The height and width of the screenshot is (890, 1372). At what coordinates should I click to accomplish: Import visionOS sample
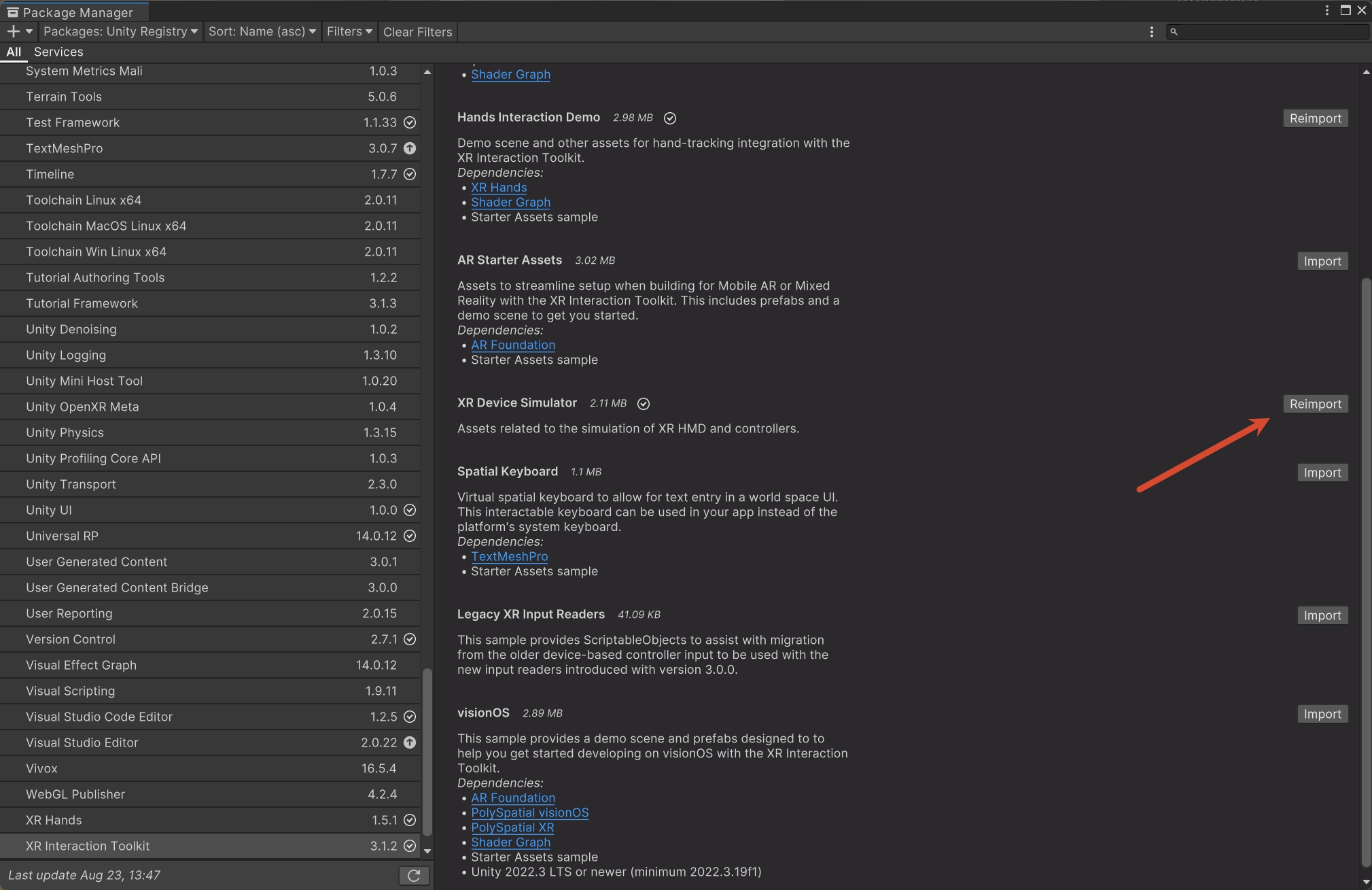coord(1322,714)
